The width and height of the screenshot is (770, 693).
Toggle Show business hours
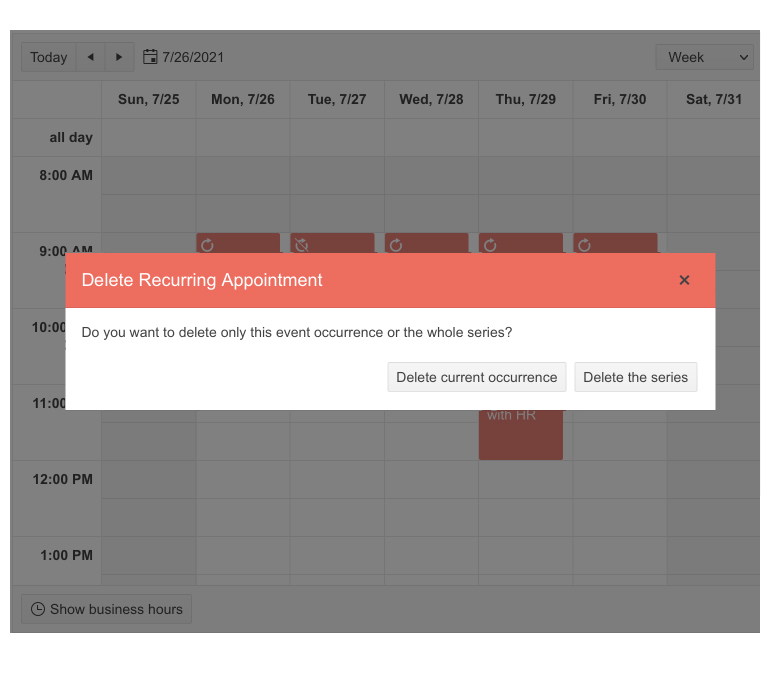point(107,609)
